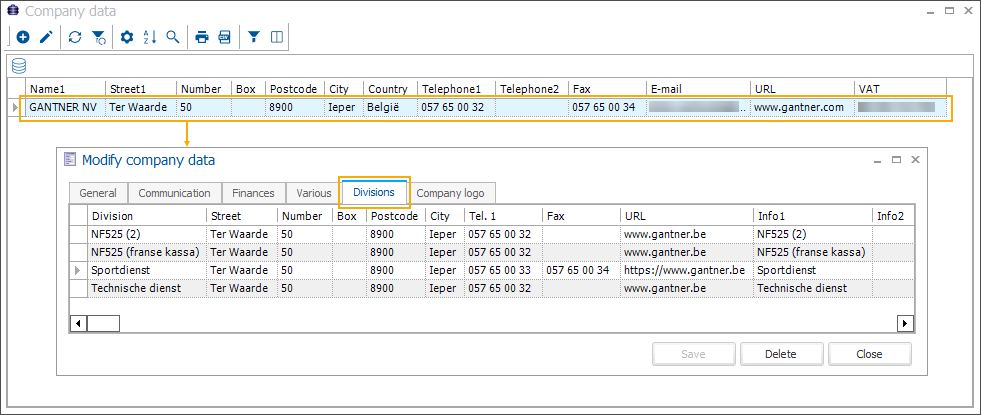Click the Telephone2 column header
The width and height of the screenshot is (981, 415).
(532, 89)
